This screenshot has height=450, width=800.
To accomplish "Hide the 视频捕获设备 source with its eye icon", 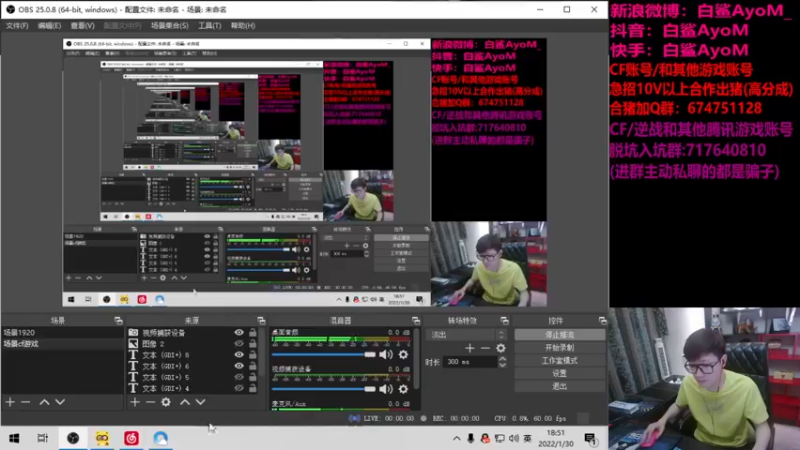I will (239, 333).
